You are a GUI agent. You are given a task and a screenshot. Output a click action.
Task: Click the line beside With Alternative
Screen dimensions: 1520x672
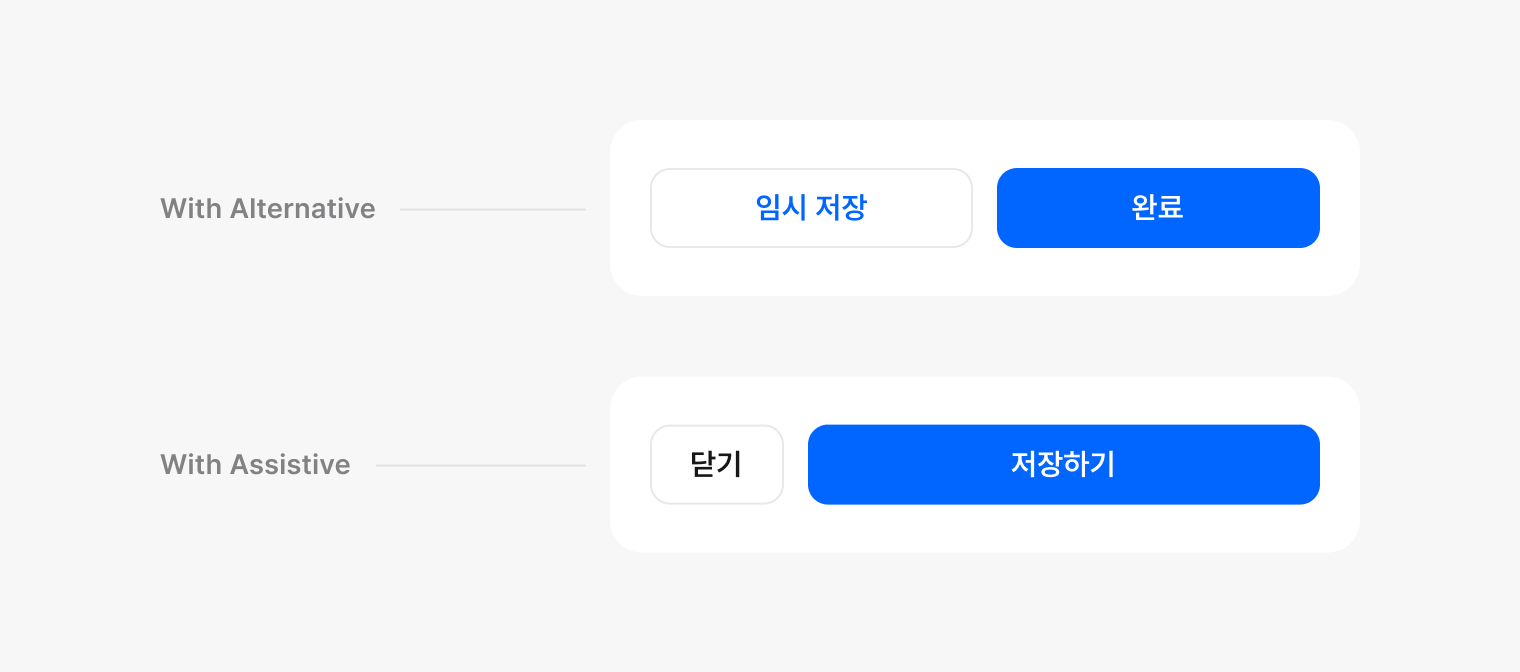click(x=492, y=210)
